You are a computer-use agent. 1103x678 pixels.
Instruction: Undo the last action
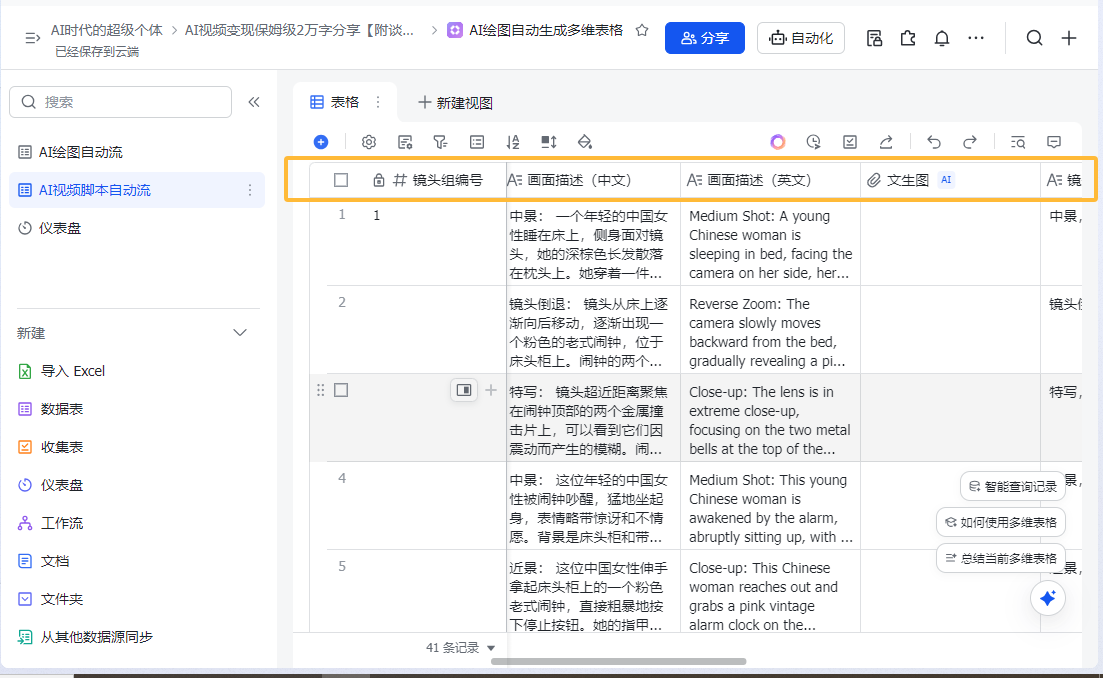[933, 142]
